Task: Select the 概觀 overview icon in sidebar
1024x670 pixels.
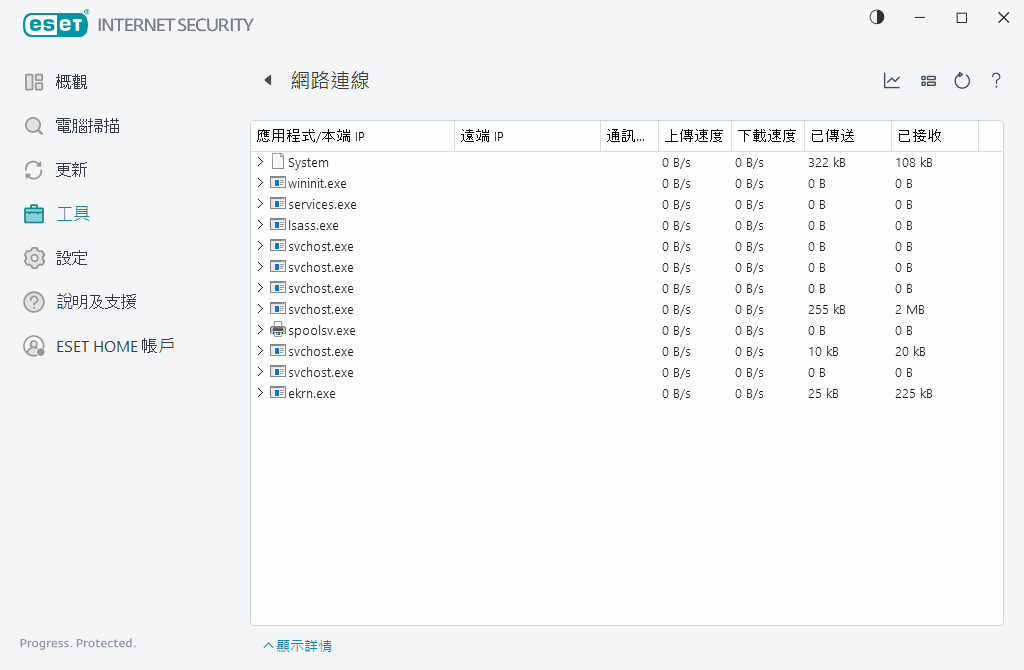Action: [x=33, y=81]
